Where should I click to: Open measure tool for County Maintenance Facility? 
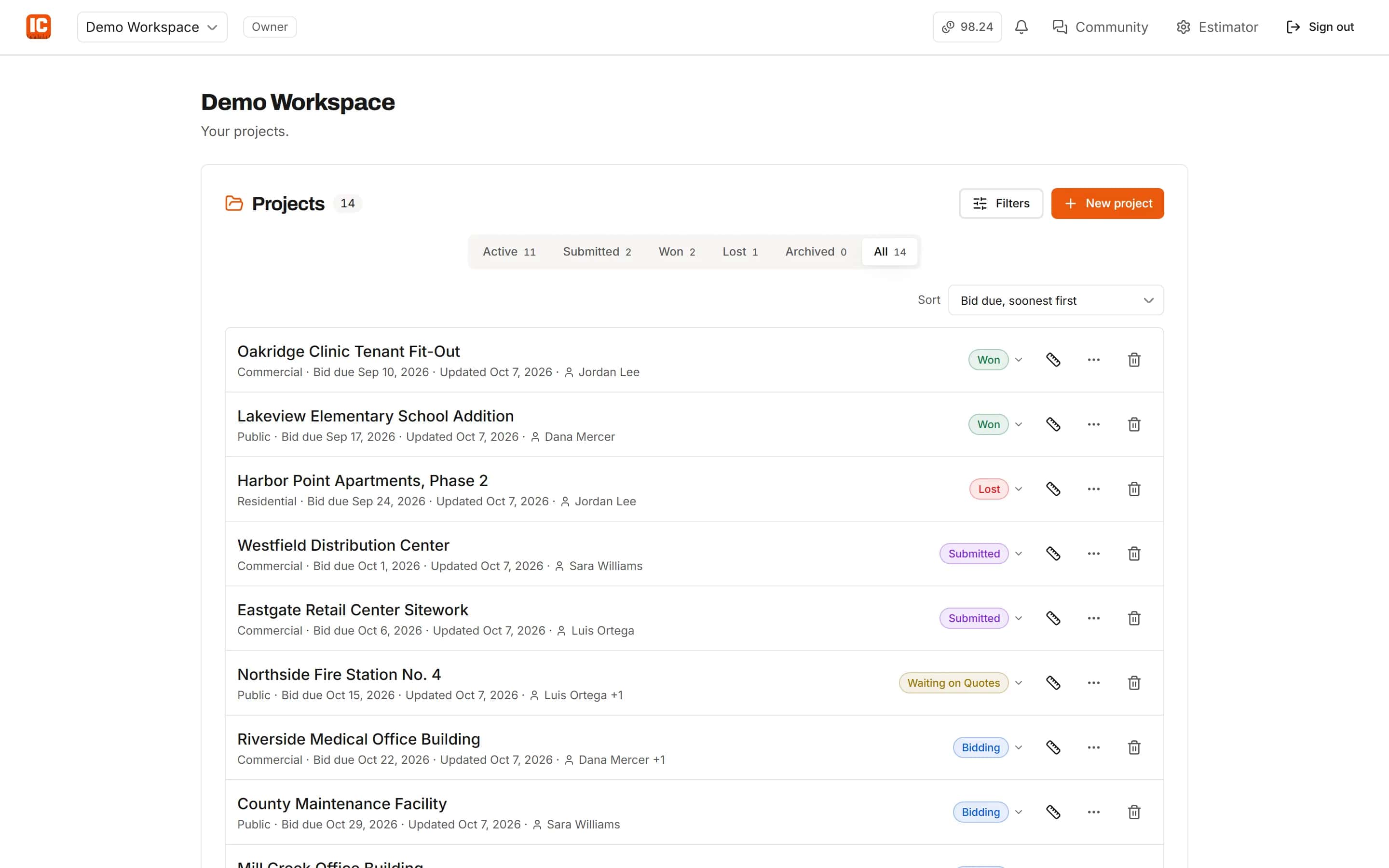(x=1053, y=812)
